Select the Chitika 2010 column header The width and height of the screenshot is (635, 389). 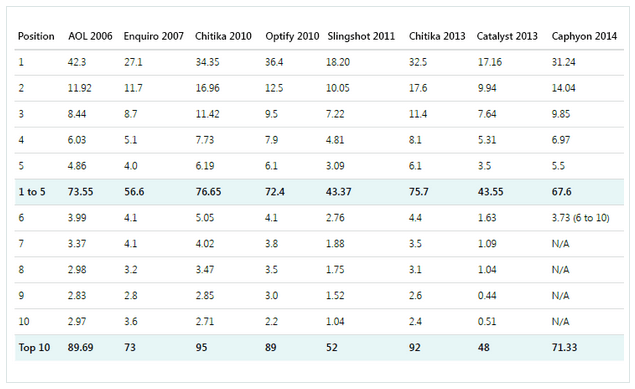point(223,36)
